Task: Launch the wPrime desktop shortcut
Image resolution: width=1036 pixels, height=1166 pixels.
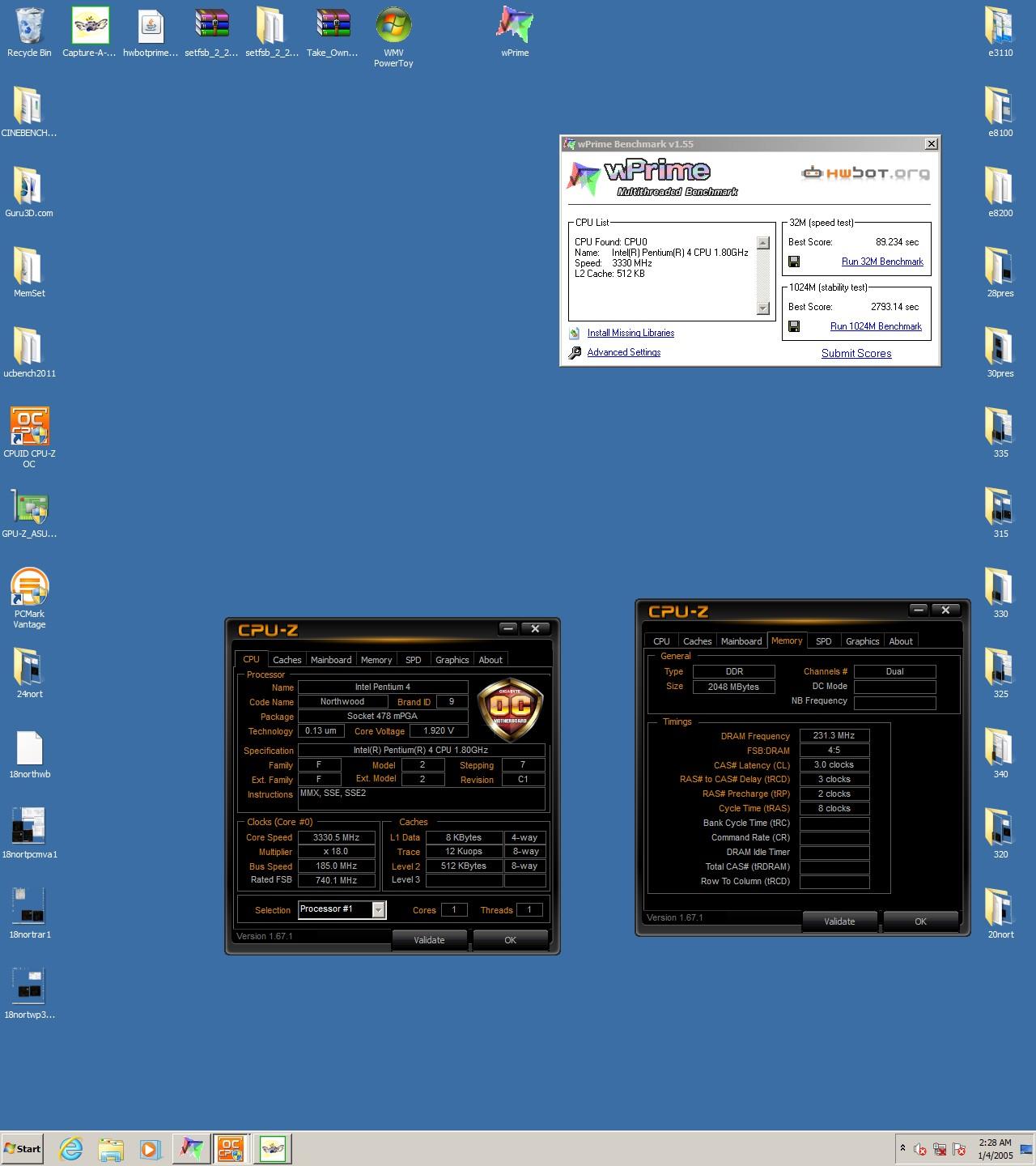Action: point(515,32)
